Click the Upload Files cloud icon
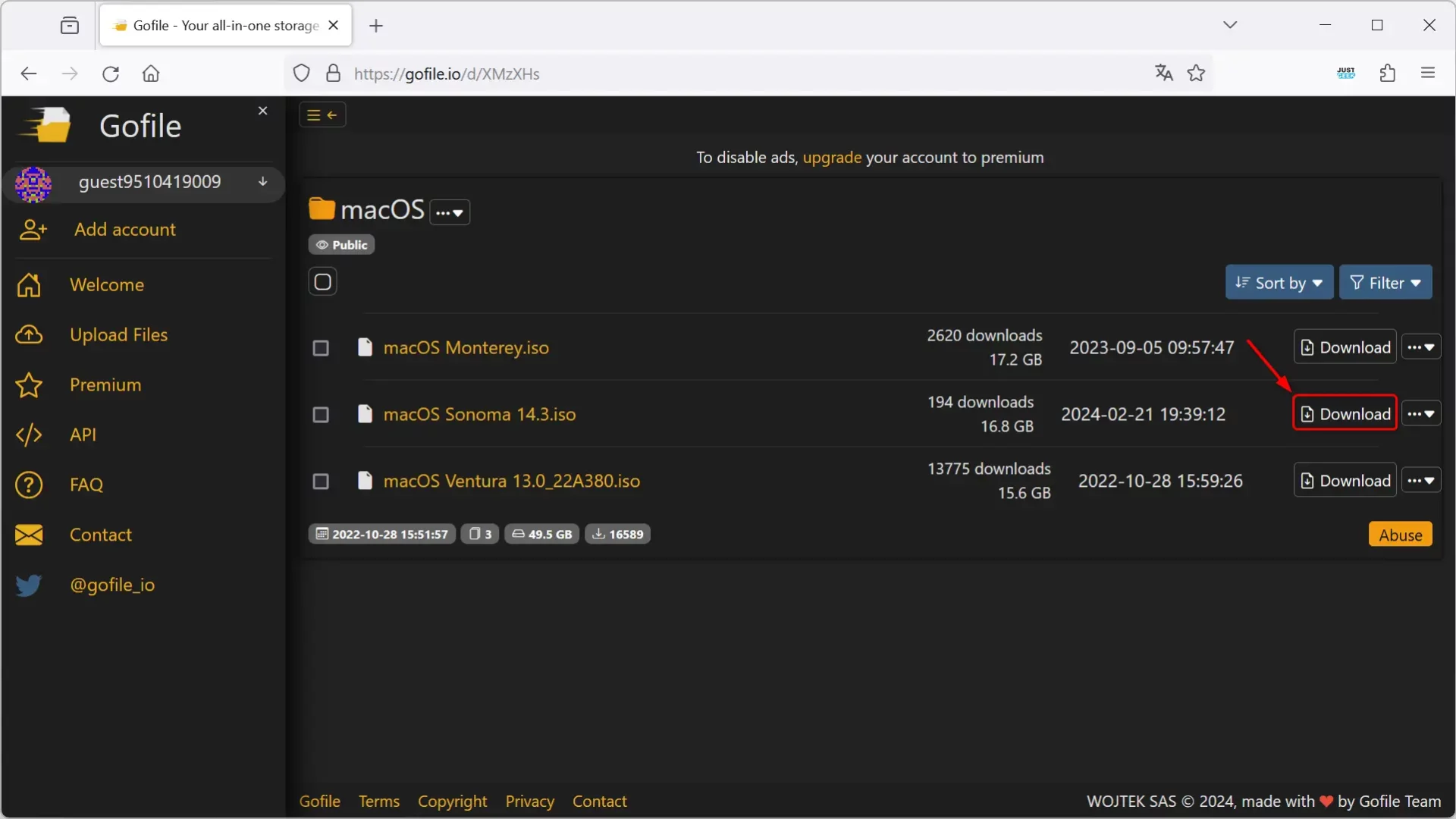1456x819 pixels. pos(29,335)
